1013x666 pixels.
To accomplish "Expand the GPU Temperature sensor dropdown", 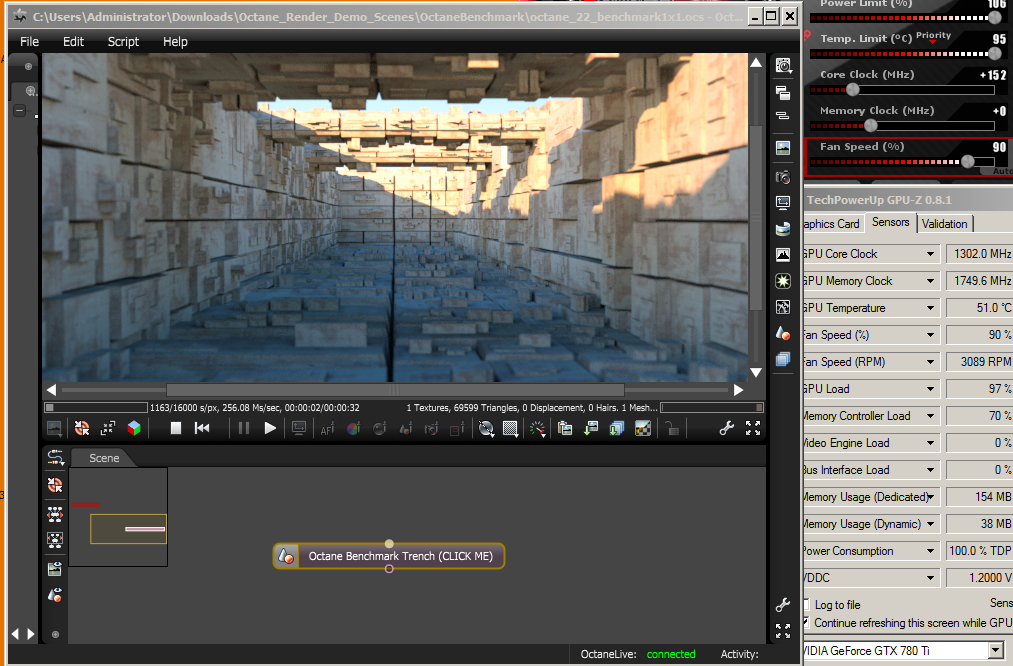I will pos(930,308).
